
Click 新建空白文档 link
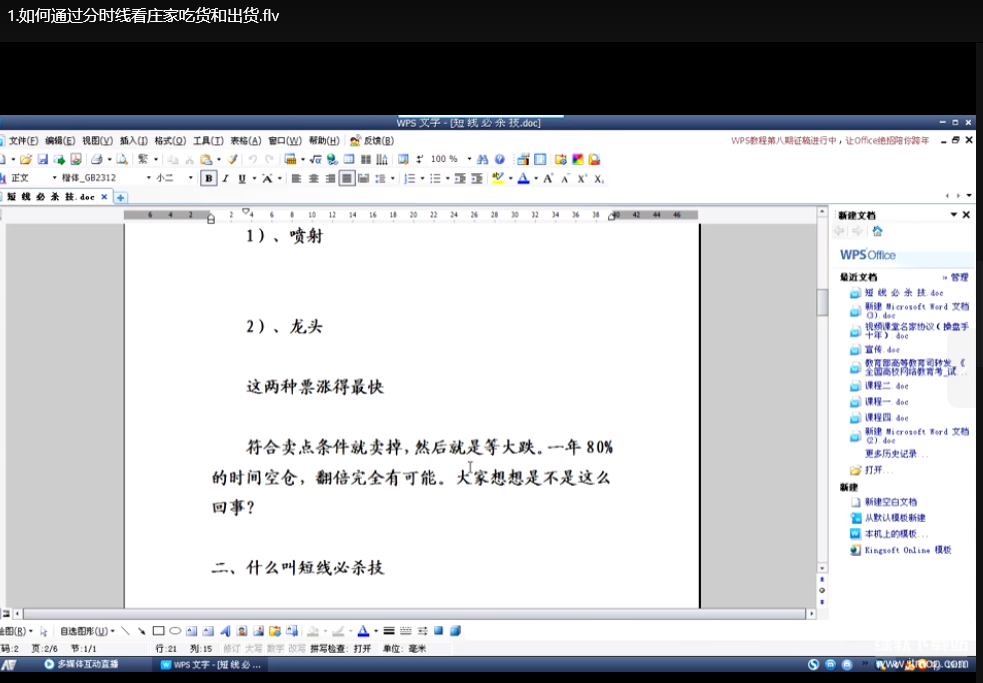pos(891,502)
